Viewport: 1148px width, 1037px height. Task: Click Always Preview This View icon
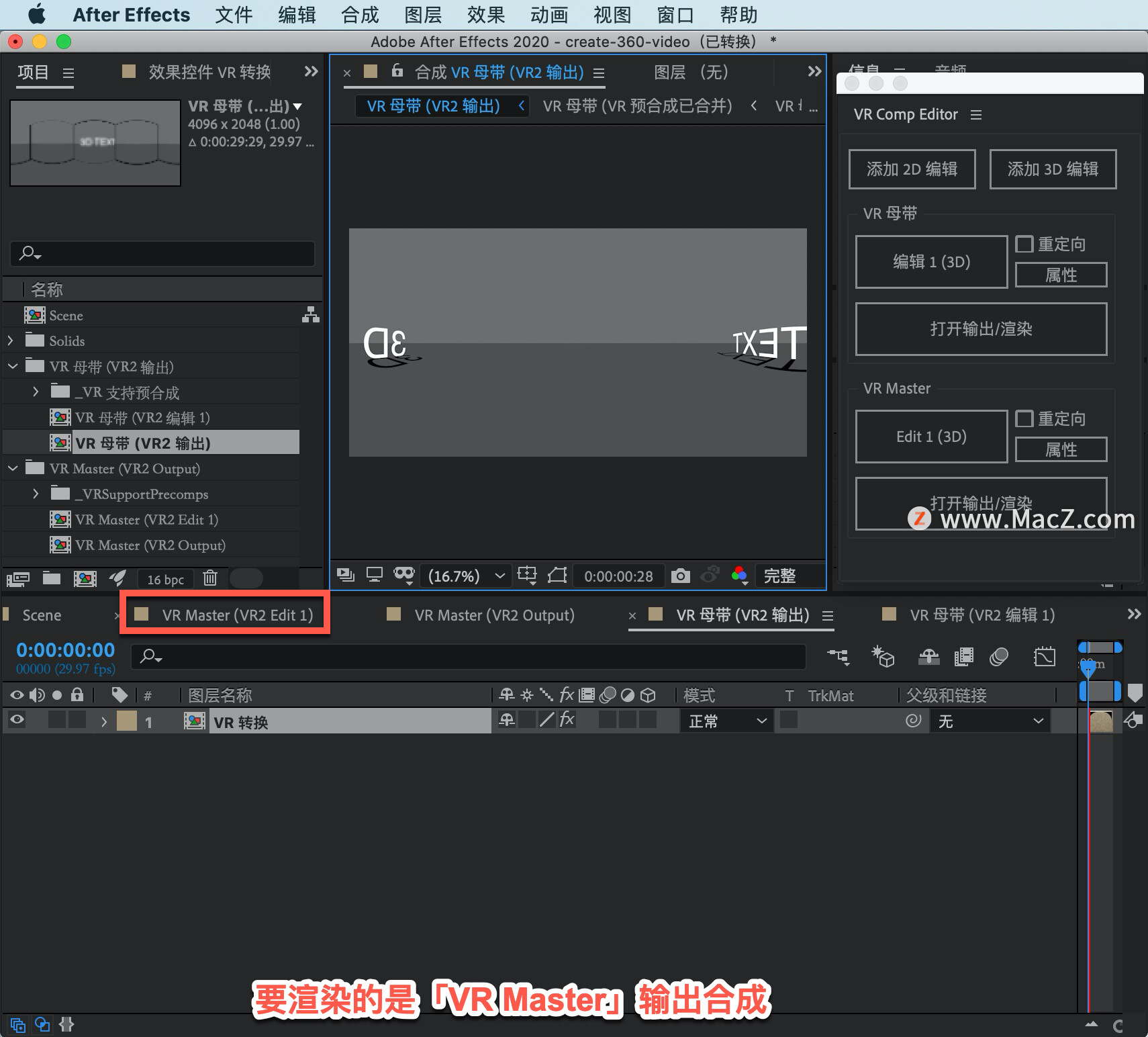tap(346, 575)
